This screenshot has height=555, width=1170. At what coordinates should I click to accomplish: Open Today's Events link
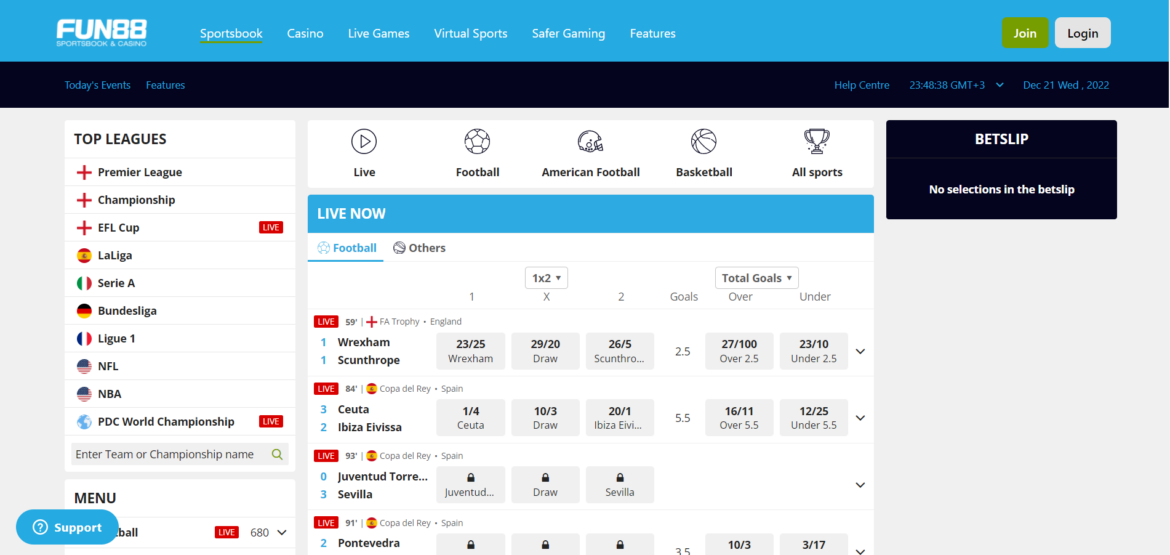tap(98, 85)
